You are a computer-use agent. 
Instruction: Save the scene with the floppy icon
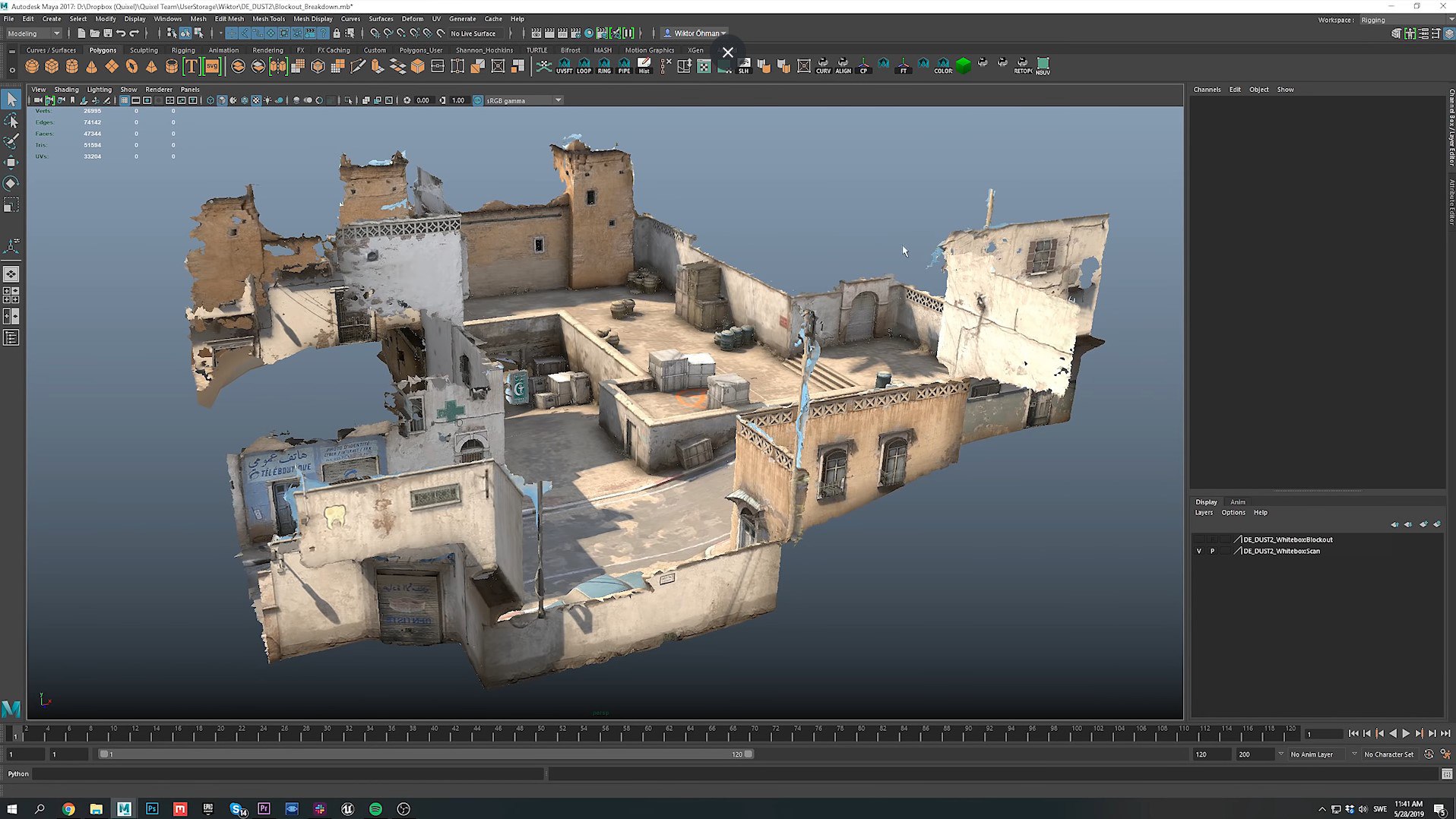(107, 33)
